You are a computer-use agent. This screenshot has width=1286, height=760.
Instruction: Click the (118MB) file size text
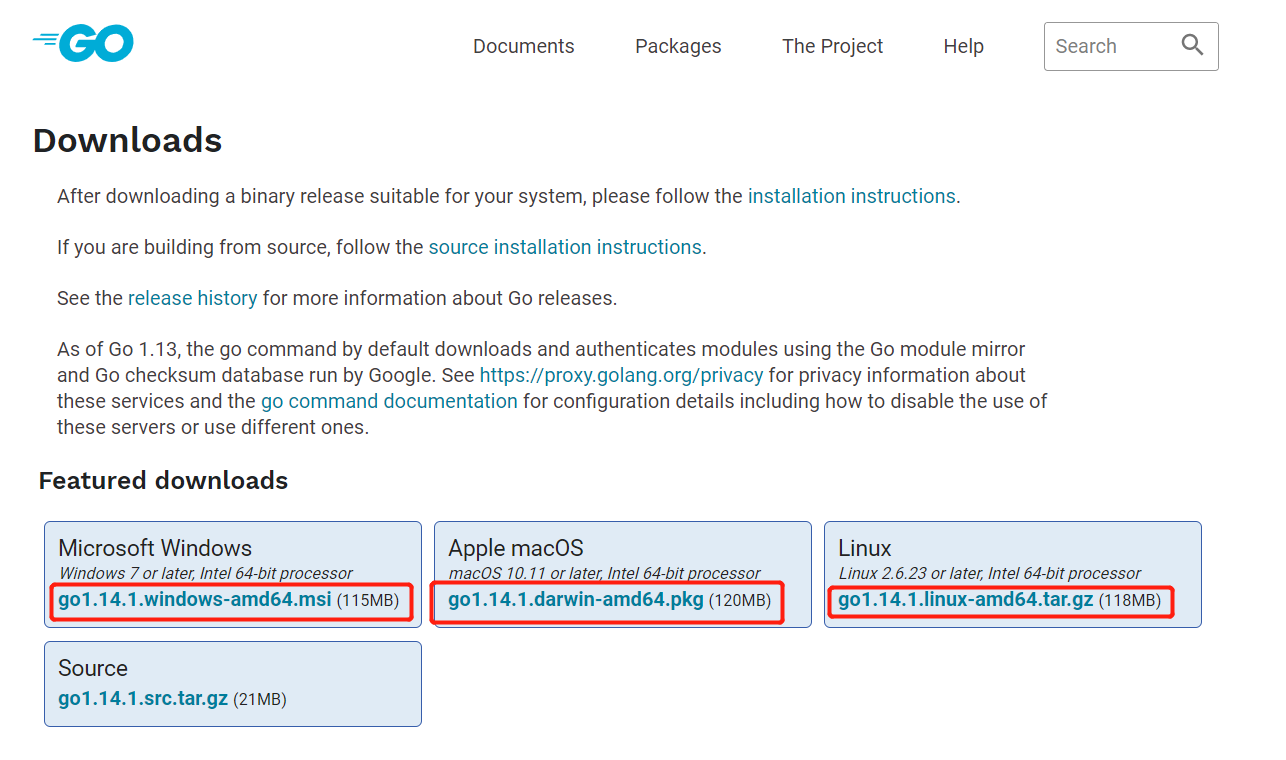pos(1130,601)
